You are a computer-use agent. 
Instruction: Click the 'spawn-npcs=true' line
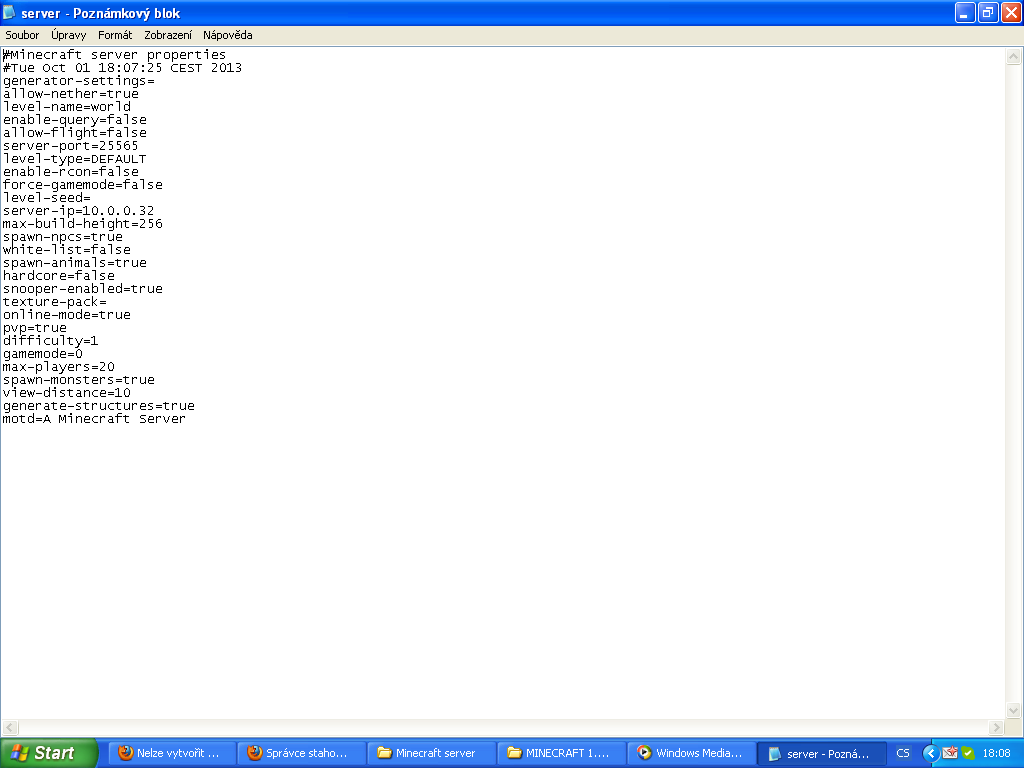point(63,237)
